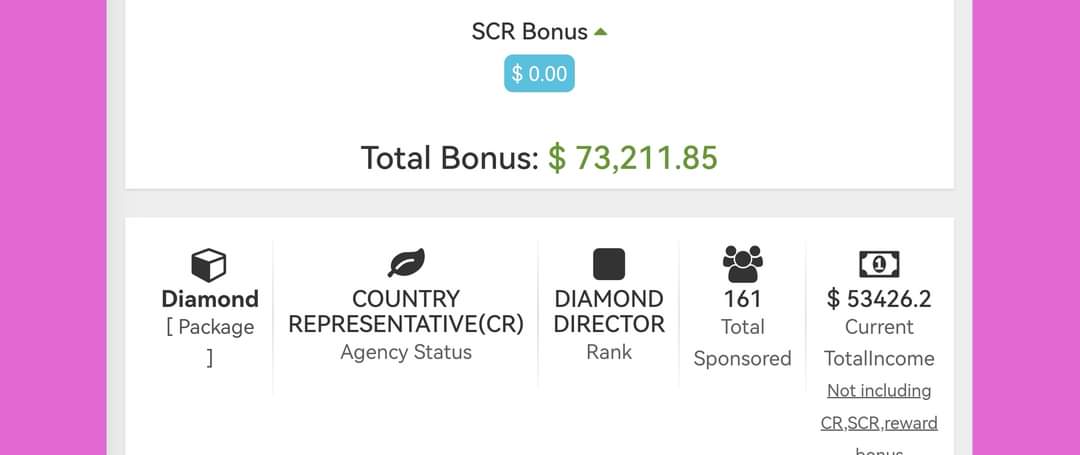The width and height of the screenshot is (1080, 455).
Task: Select the Diamond package name
Action: [210, 299]
